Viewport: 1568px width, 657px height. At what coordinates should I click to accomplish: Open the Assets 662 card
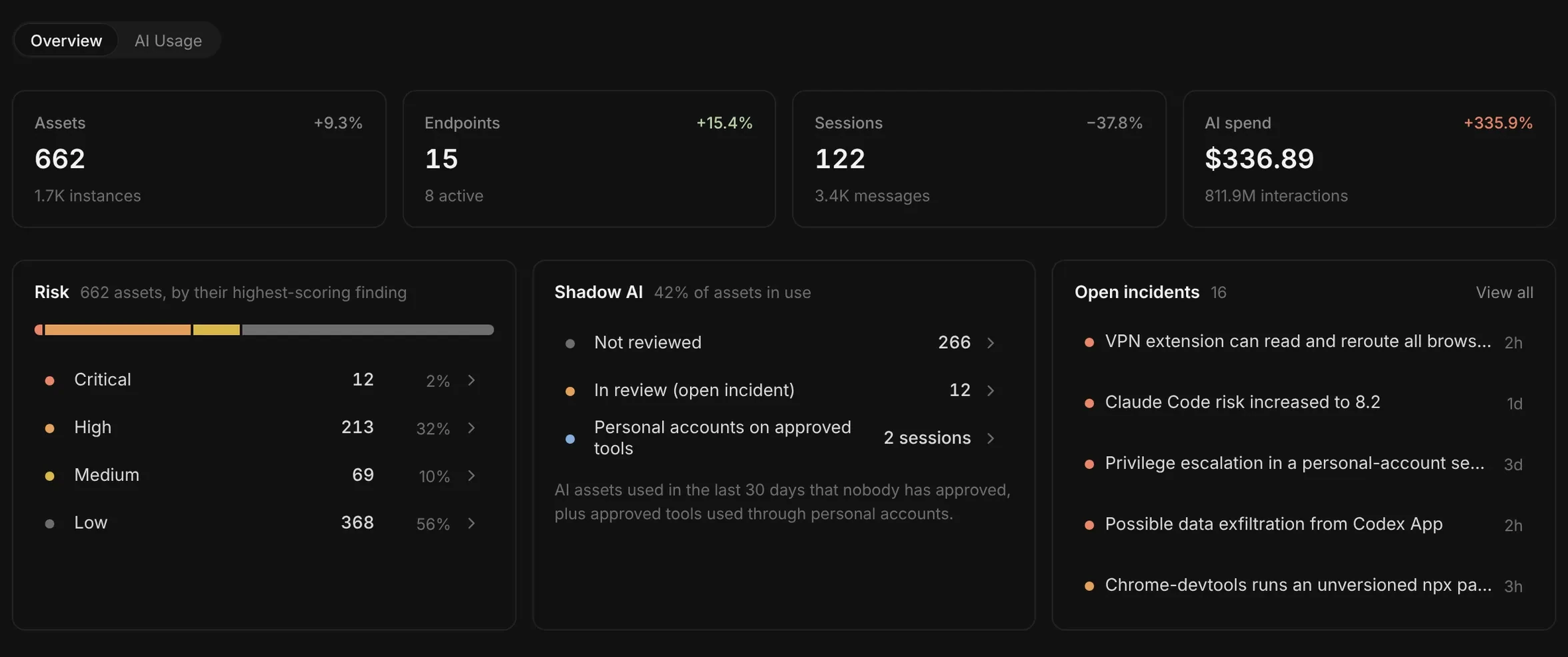point(199,159)
